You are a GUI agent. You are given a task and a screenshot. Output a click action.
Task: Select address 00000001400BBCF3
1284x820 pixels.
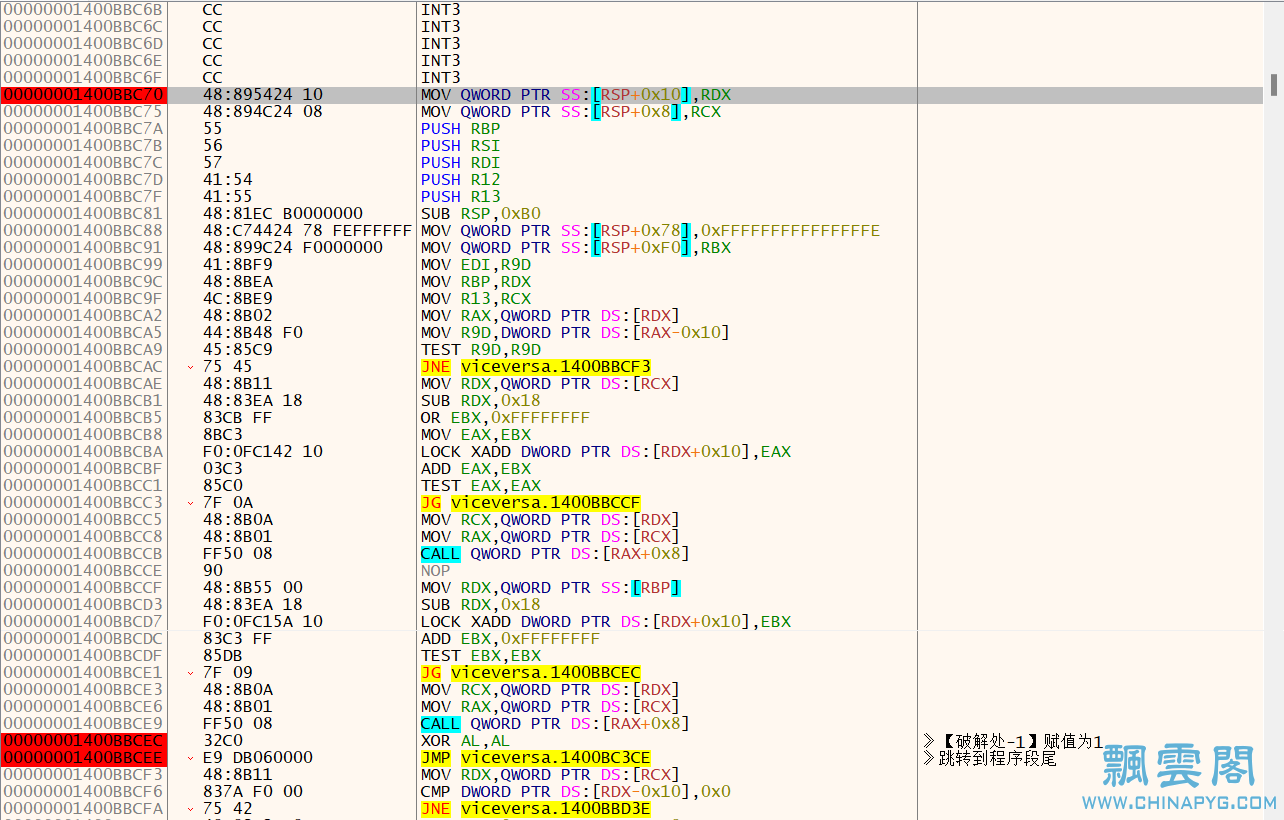tap(83, 775)
